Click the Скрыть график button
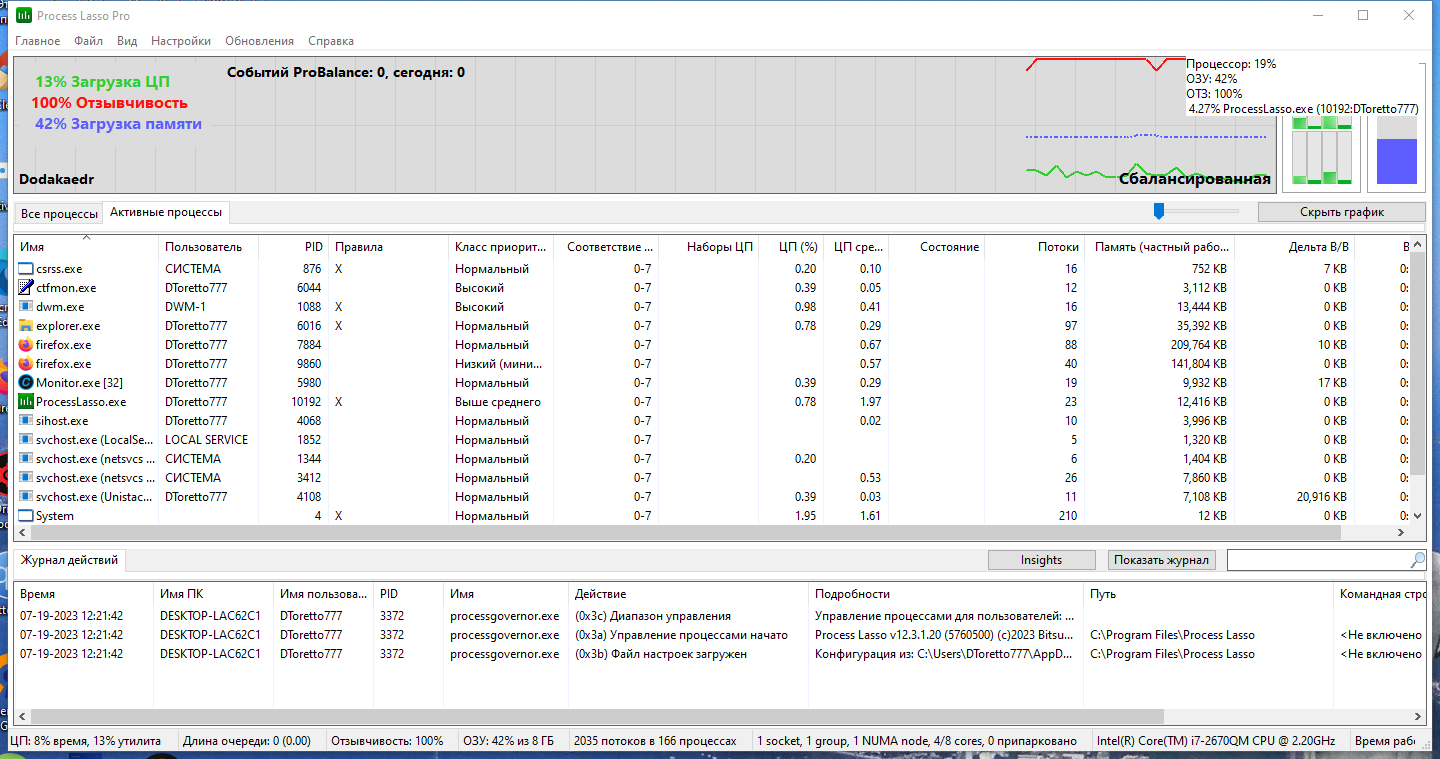Screen dimensions: 1440x759 (1341, 212)
